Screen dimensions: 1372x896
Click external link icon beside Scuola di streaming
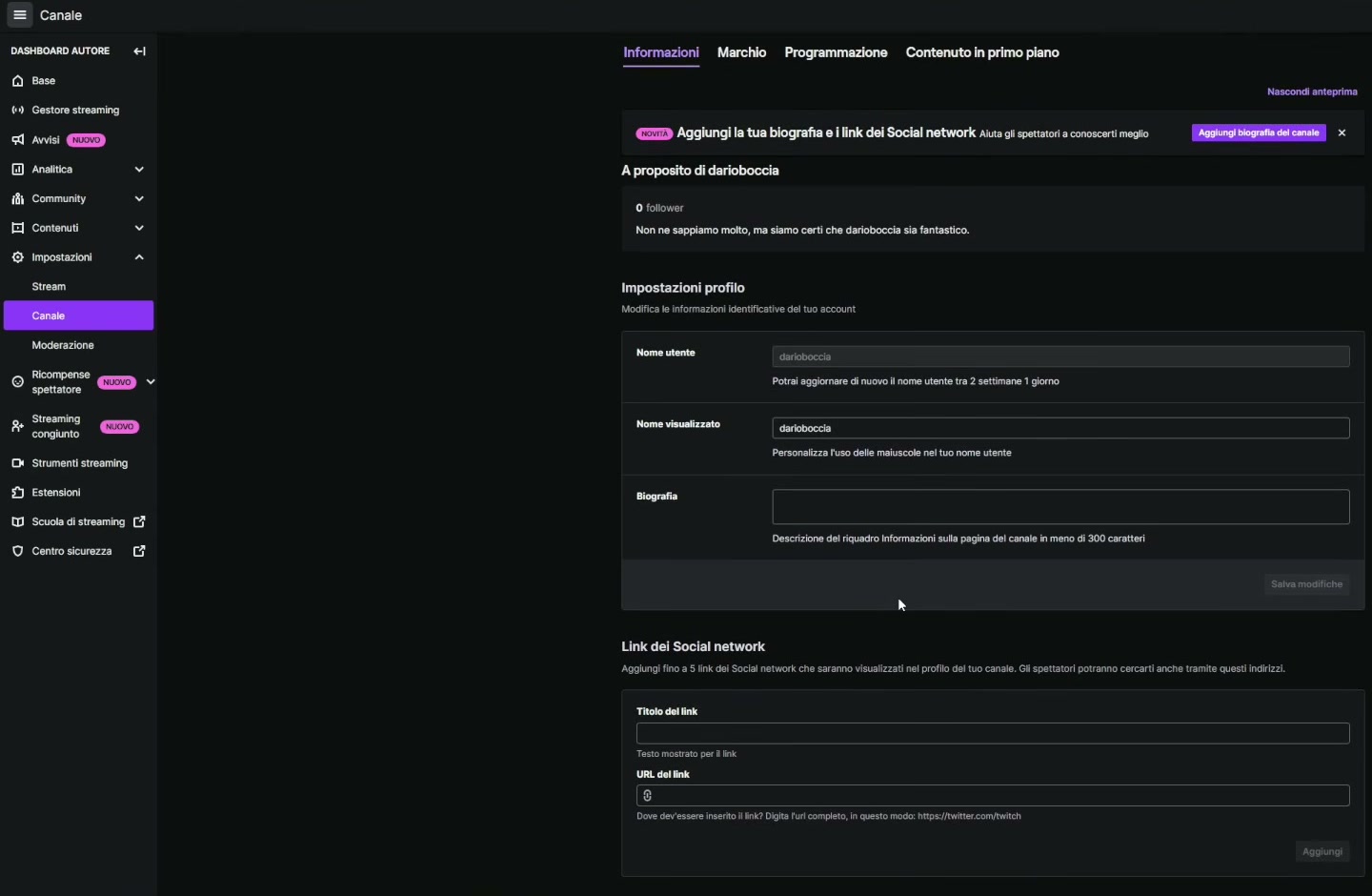139,522
